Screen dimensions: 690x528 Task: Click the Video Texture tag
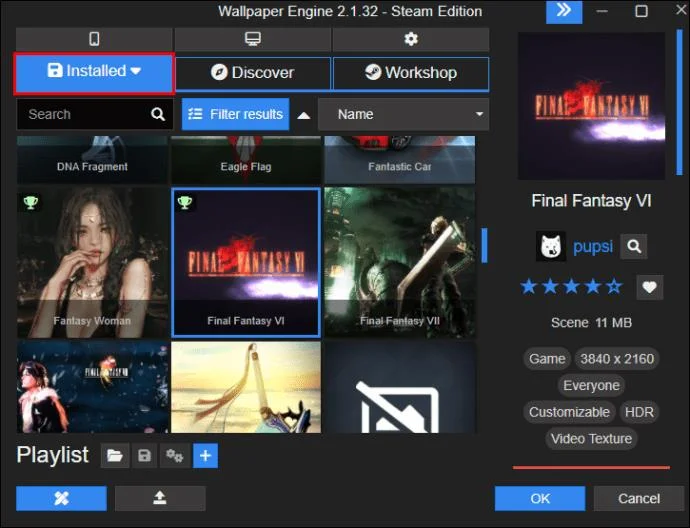[591, 439]
